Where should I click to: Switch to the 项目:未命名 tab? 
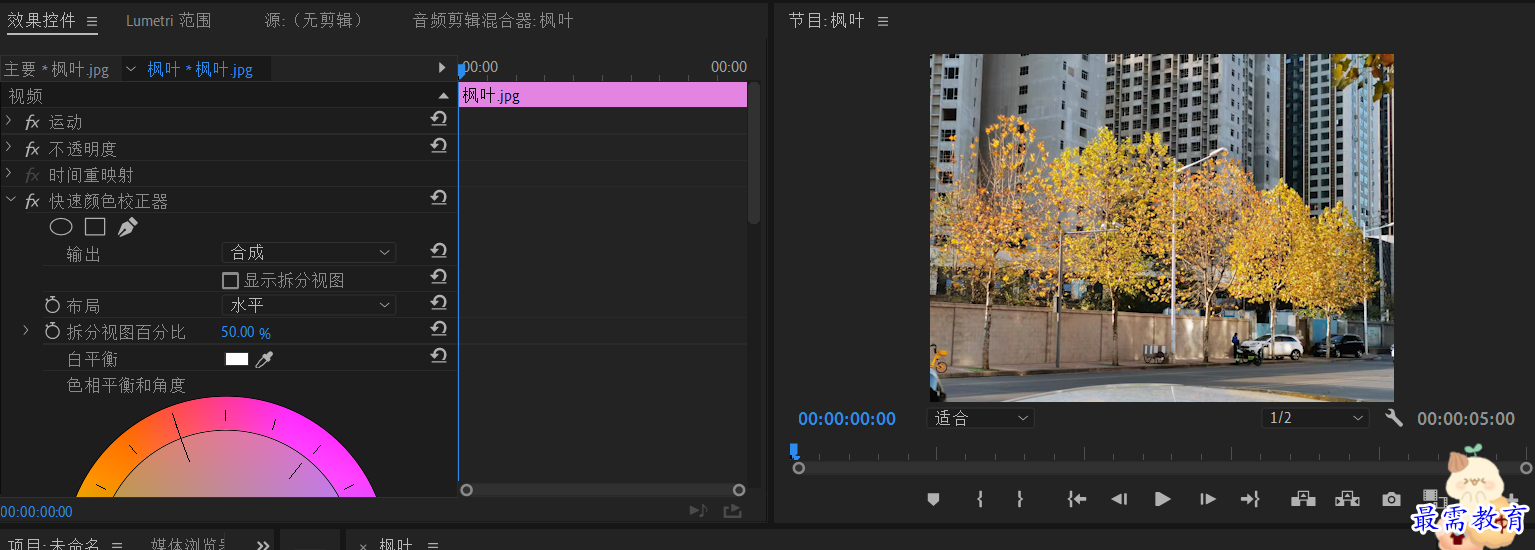[x=52, y=544]
